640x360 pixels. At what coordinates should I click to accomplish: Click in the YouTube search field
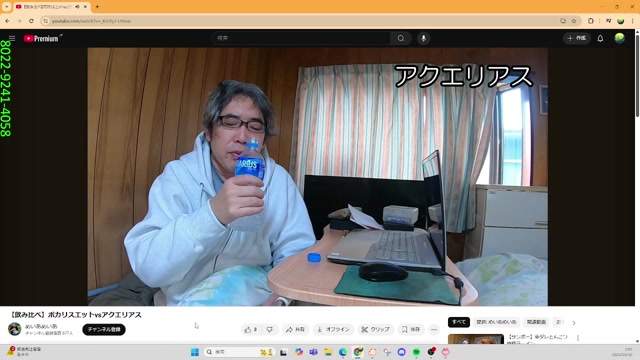(x=301, y=38)
